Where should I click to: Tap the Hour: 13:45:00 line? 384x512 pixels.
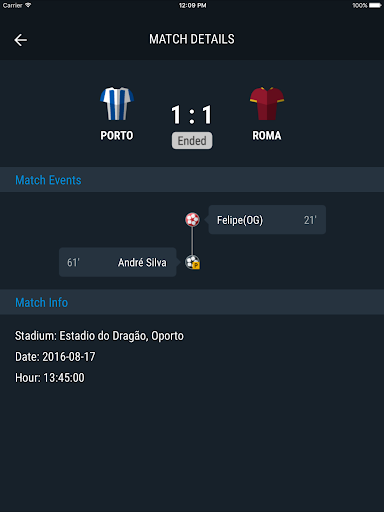pyautogui.click(x=50, y=378)
